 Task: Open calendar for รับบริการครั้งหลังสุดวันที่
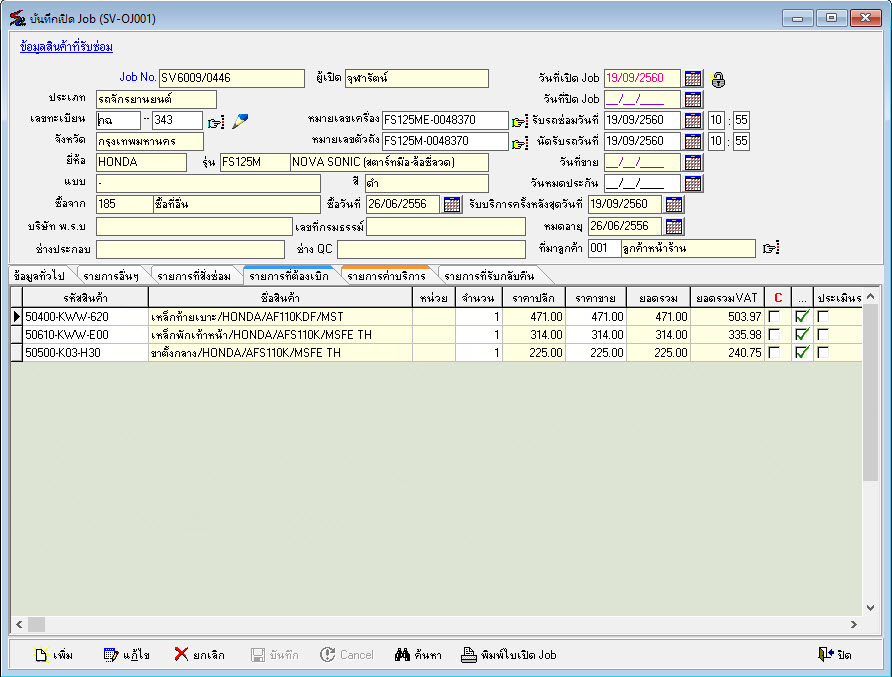(674, 204)
